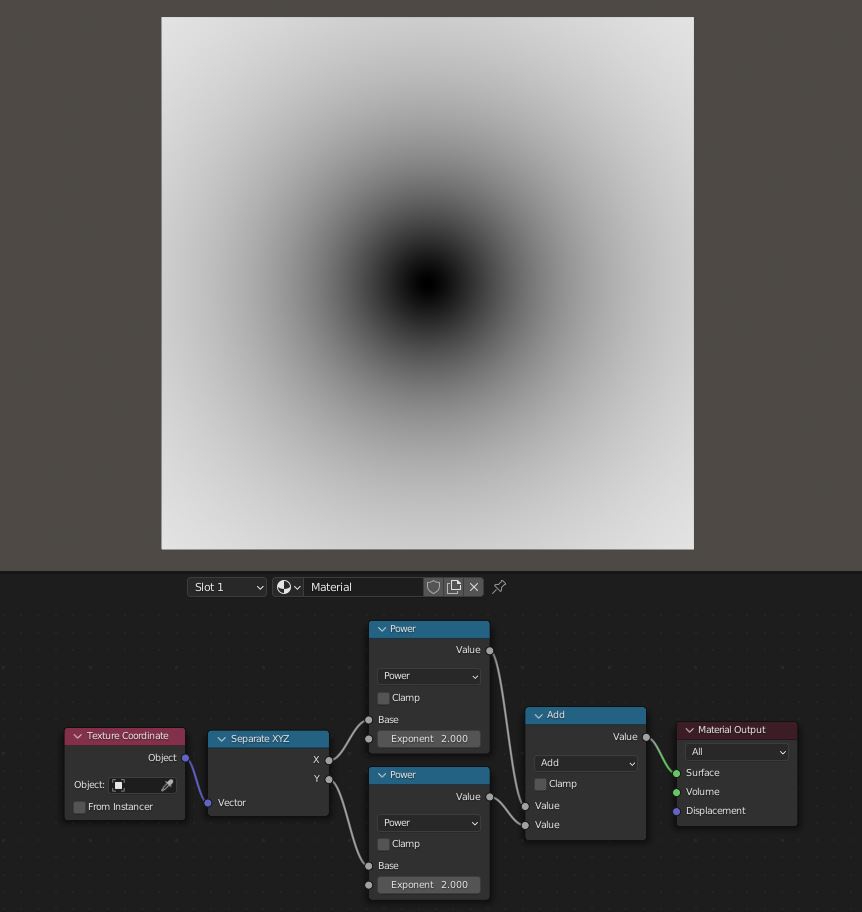Click the Surface input socket
This screenshot has height=912, width=862.
(676, 773)
